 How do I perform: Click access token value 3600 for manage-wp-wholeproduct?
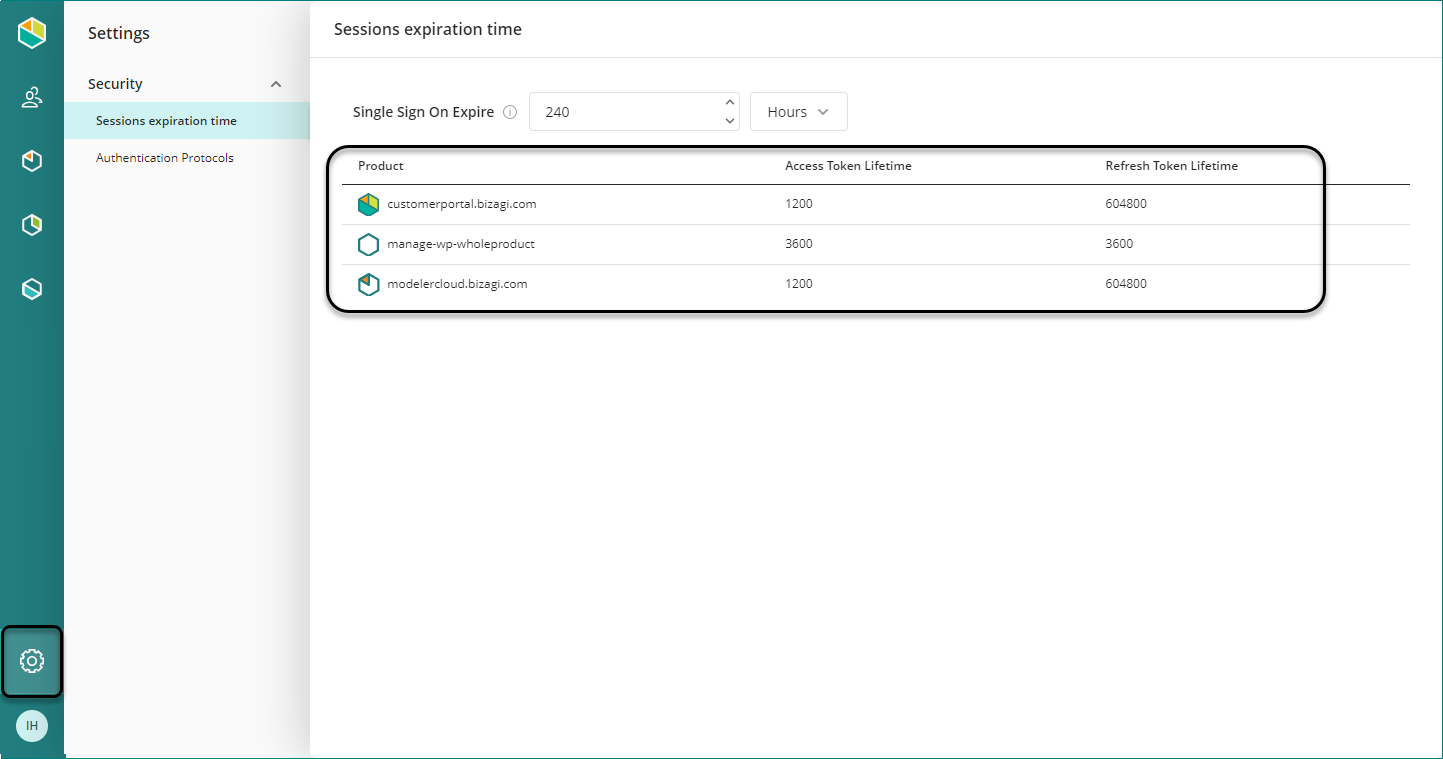[x=799, y=244]
